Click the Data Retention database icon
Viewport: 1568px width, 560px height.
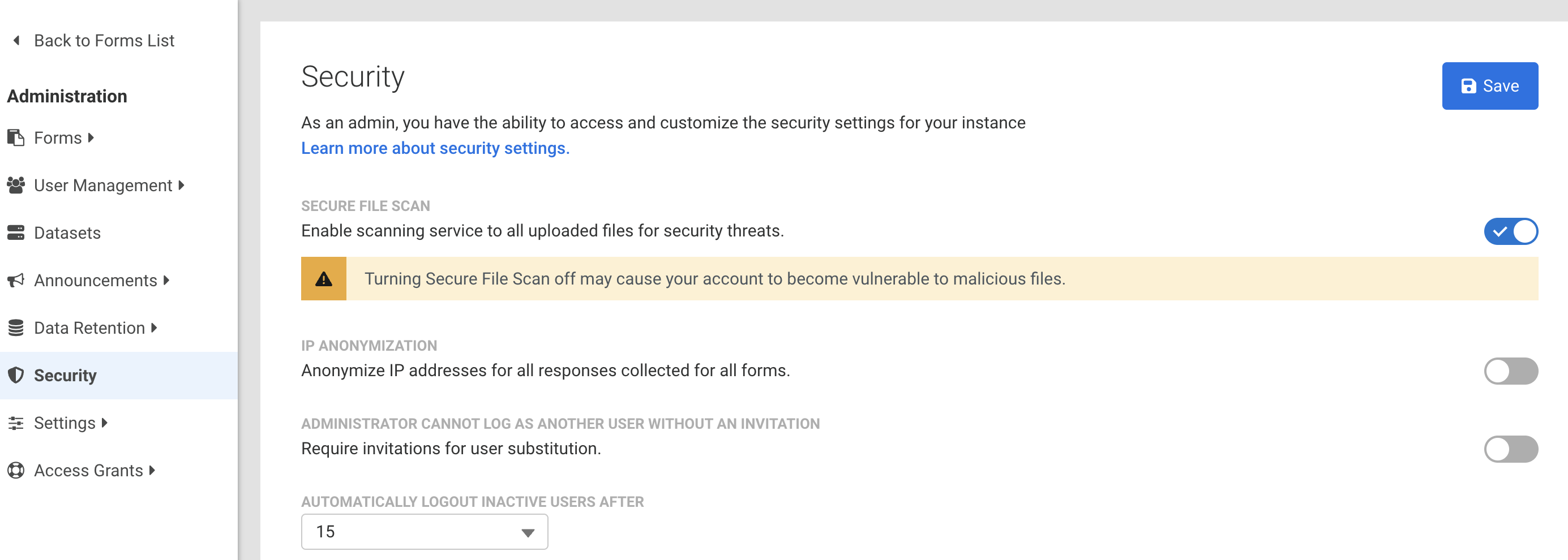[x=16, y=328]
